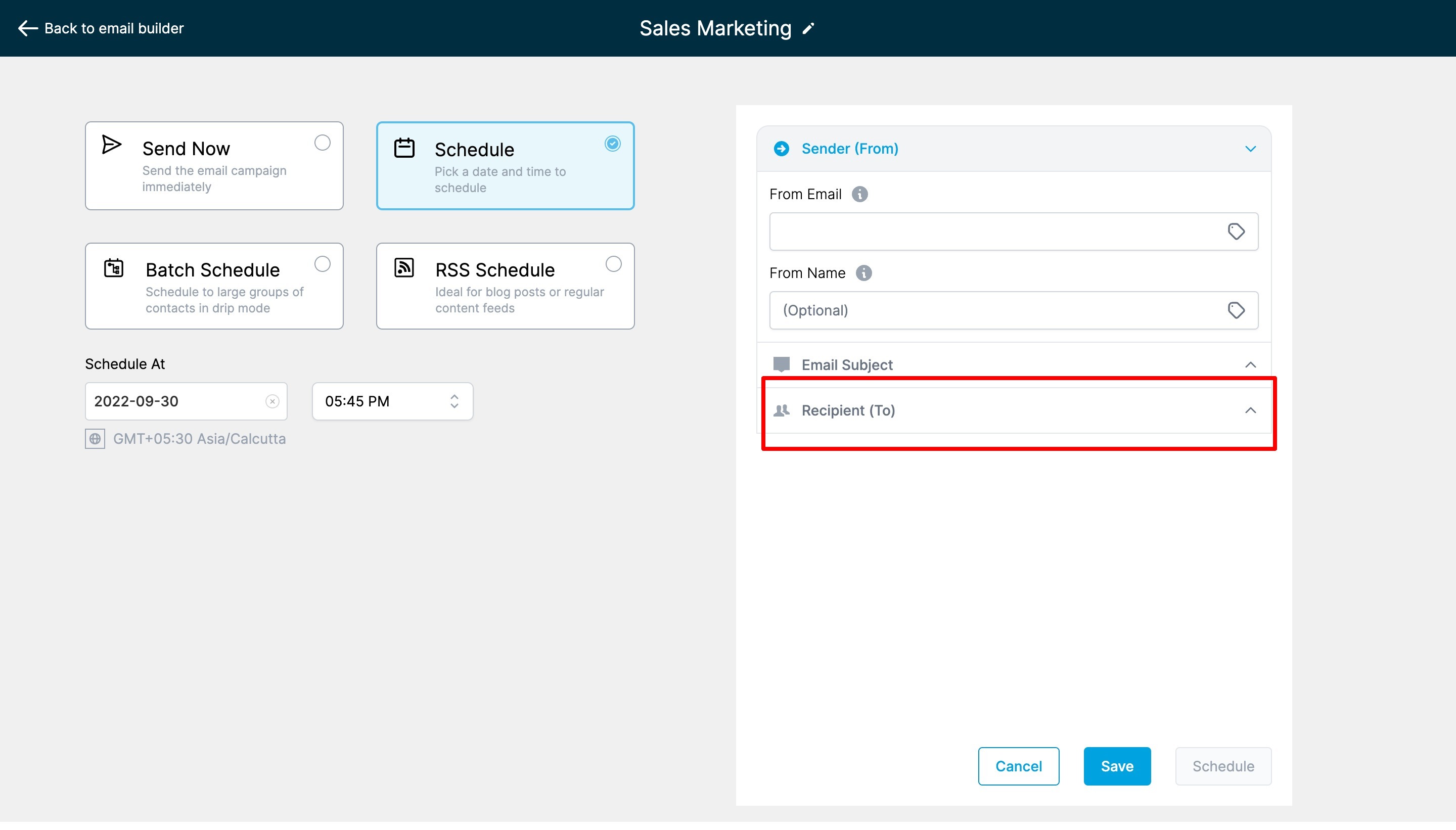Screen dimensions: 1456x830
Task: Click the back arrow icon
Action: coord(27,28)
